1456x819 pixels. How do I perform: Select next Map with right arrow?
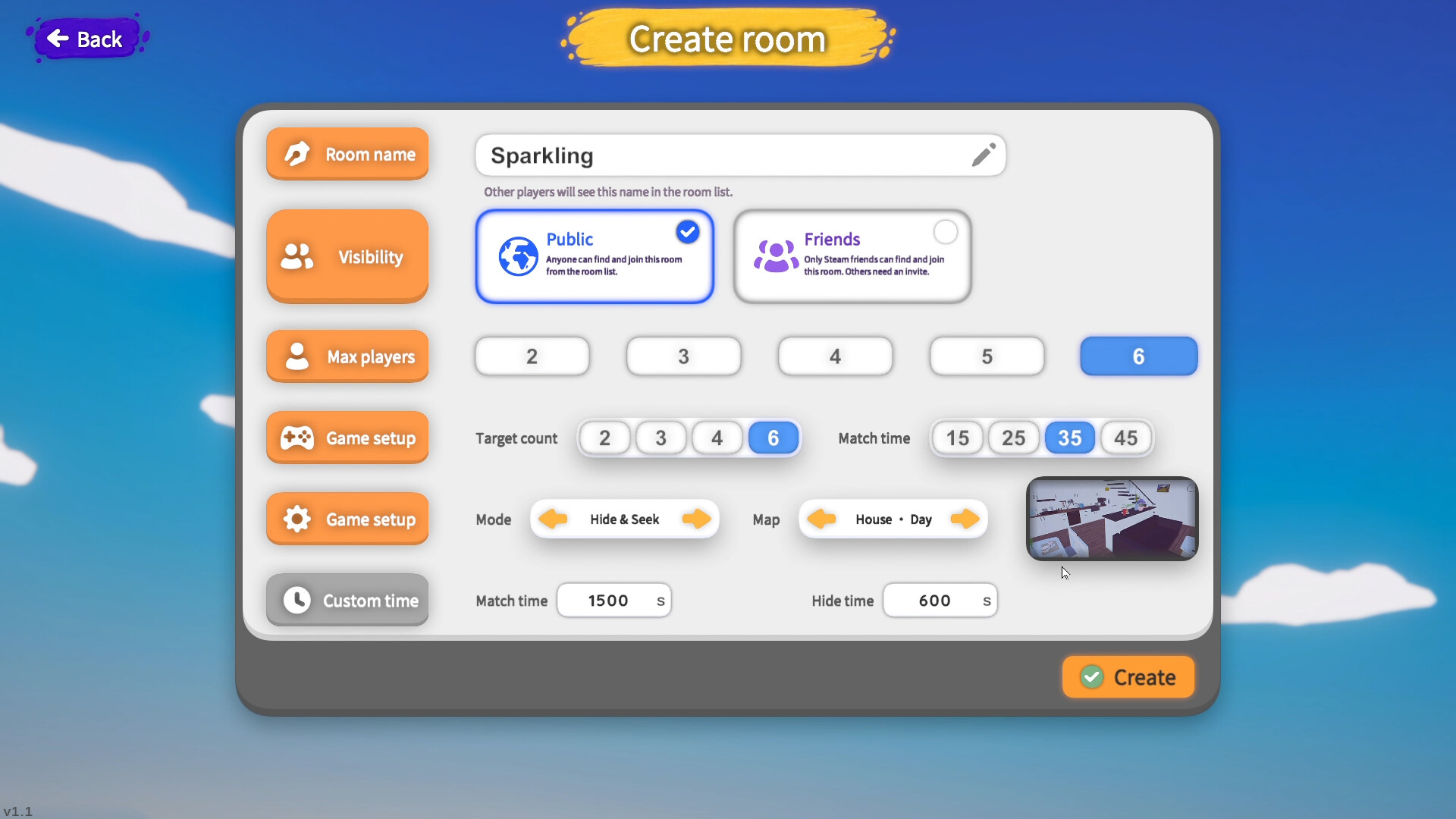[965, 519]
